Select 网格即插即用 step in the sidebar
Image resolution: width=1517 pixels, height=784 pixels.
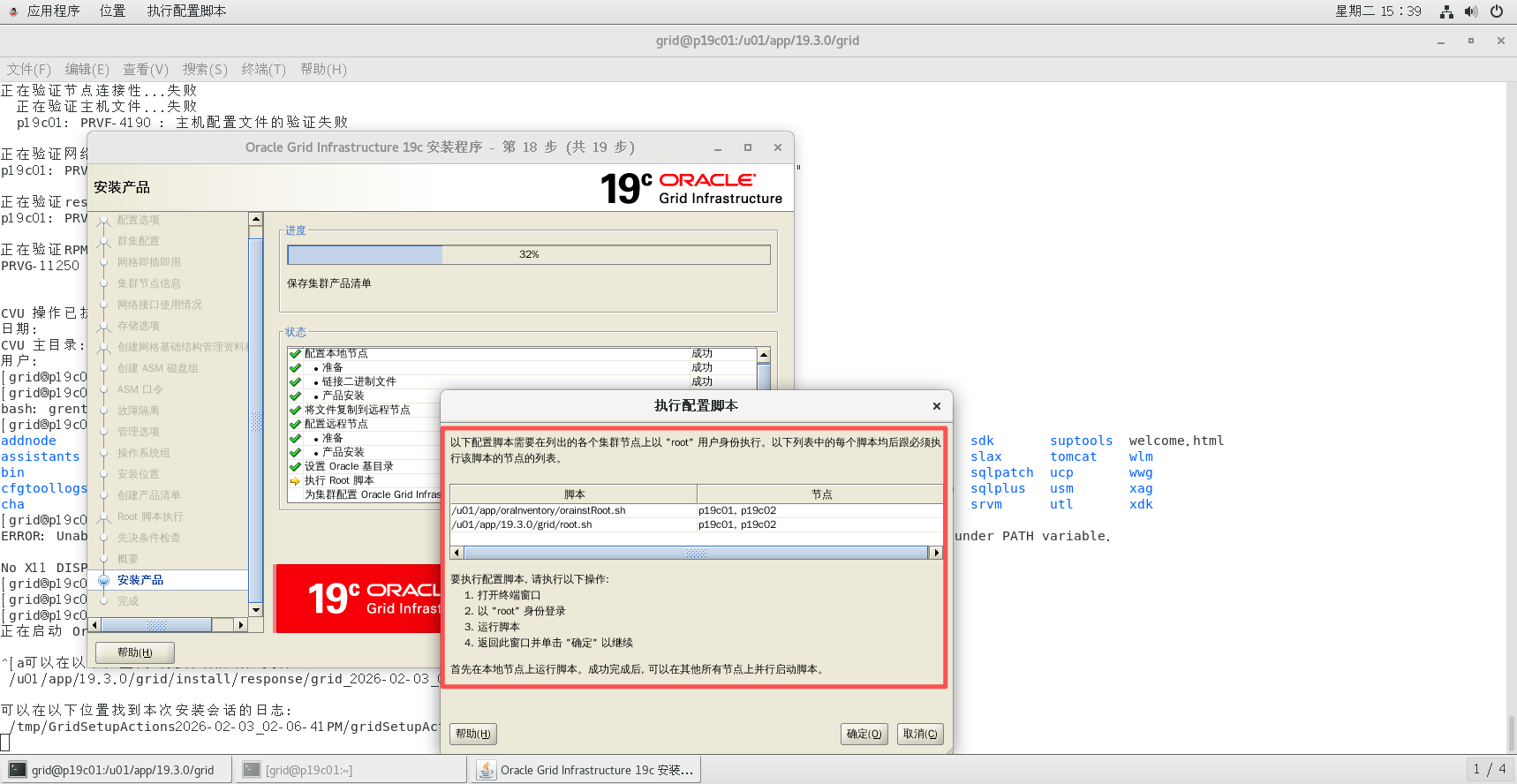[149, 262]
